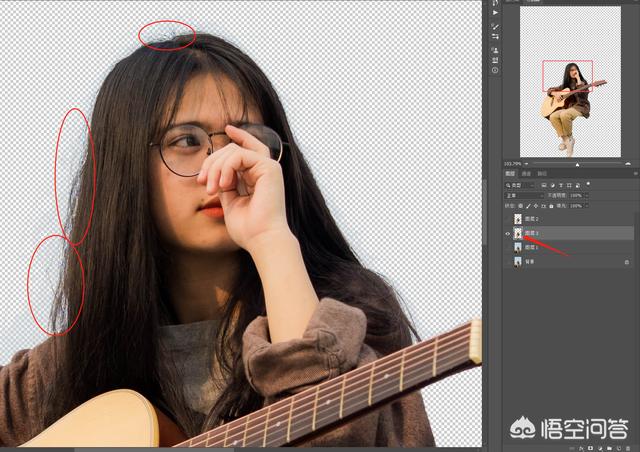Open the blend mode 正常 dropdown
This screenshot has height=452, width=640.
pos(524,196)
